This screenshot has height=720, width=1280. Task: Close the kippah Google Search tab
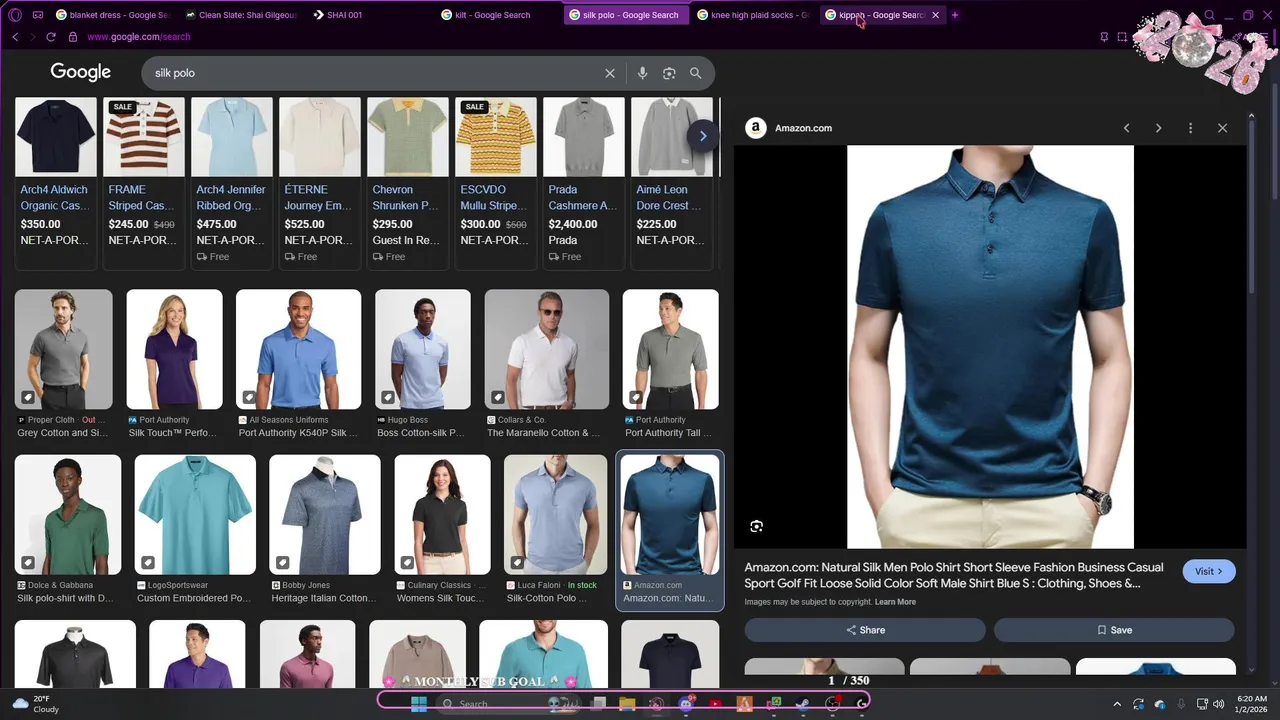pyautogui.click(x=936, y=15)
